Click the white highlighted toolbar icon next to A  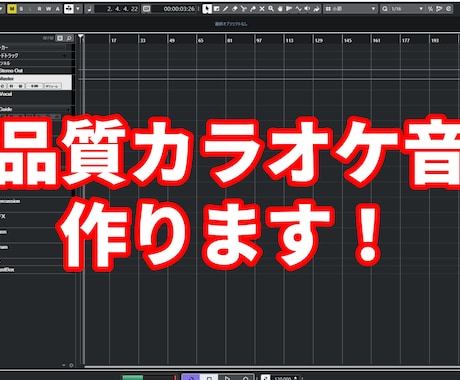[69, 9]
